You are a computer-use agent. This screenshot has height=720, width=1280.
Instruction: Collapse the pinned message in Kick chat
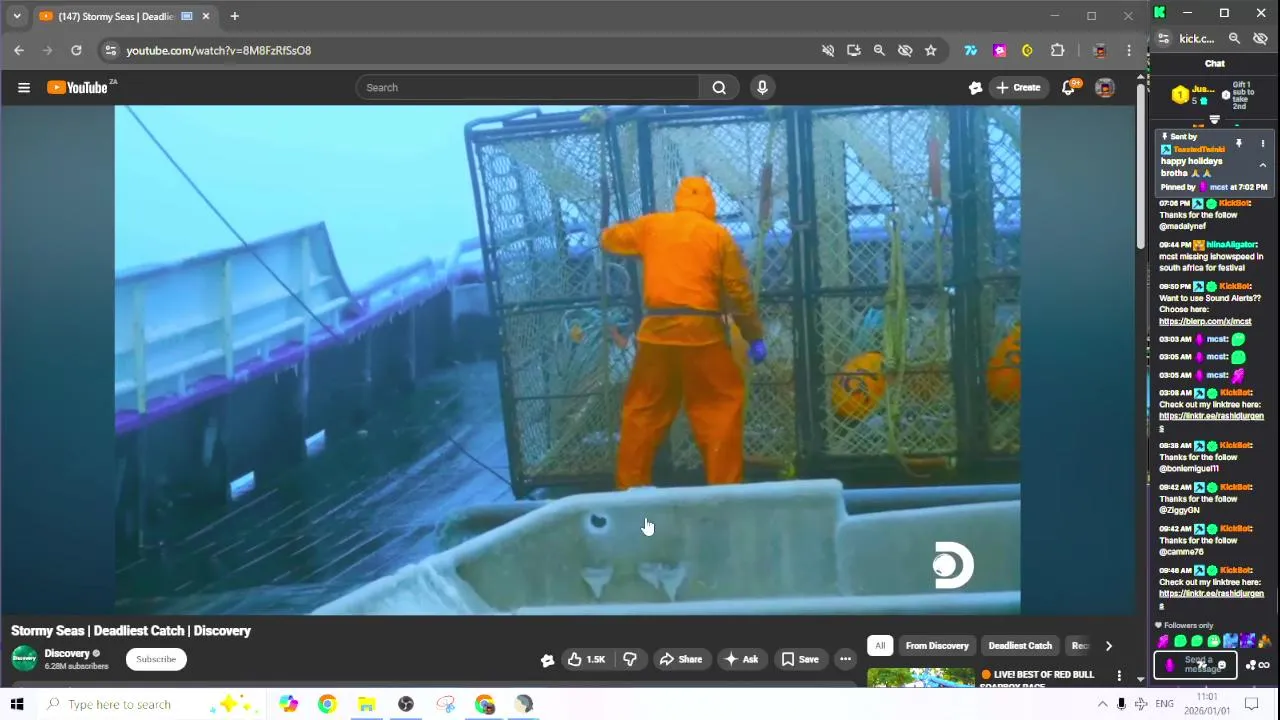[1262, 166]
